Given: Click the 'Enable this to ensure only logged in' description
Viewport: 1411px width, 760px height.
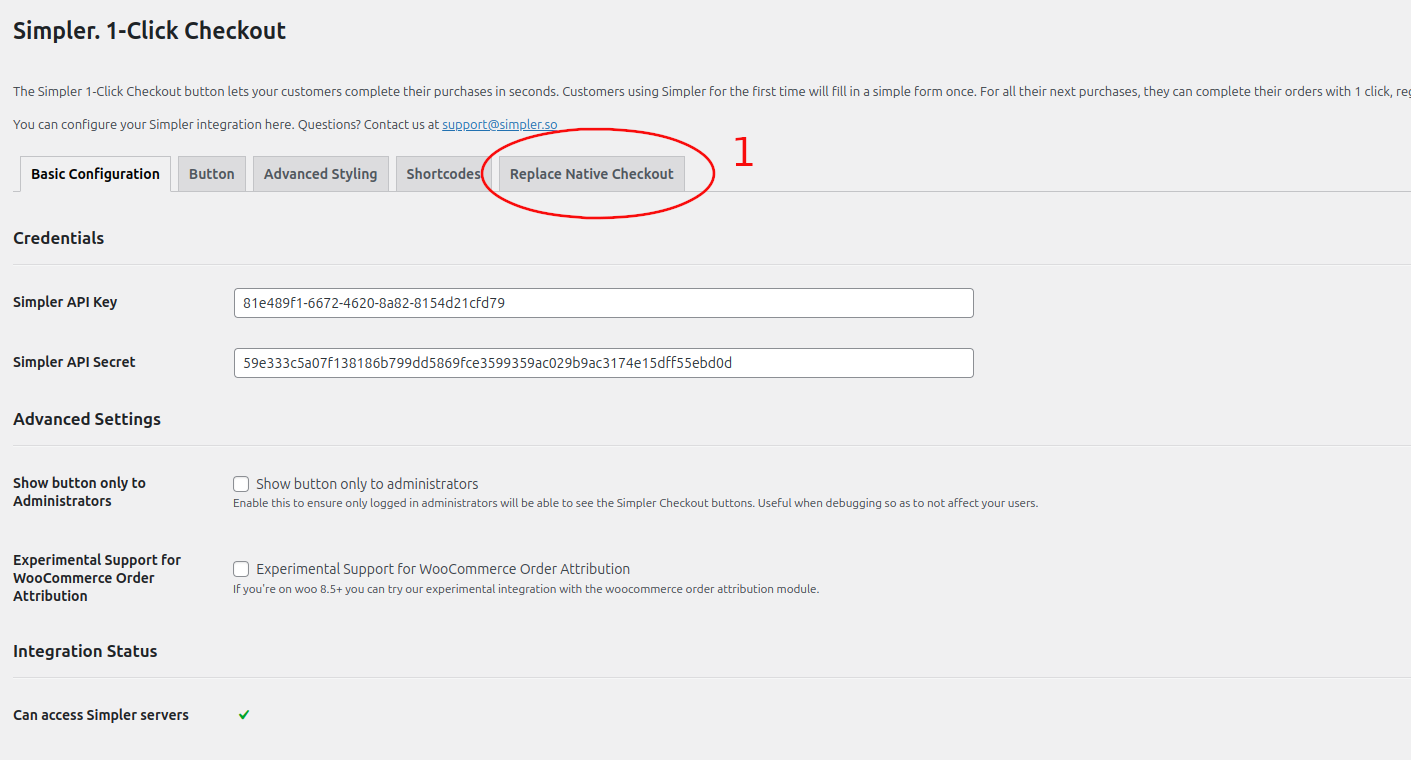Looking at the screenshot, I should click(635, 503).
